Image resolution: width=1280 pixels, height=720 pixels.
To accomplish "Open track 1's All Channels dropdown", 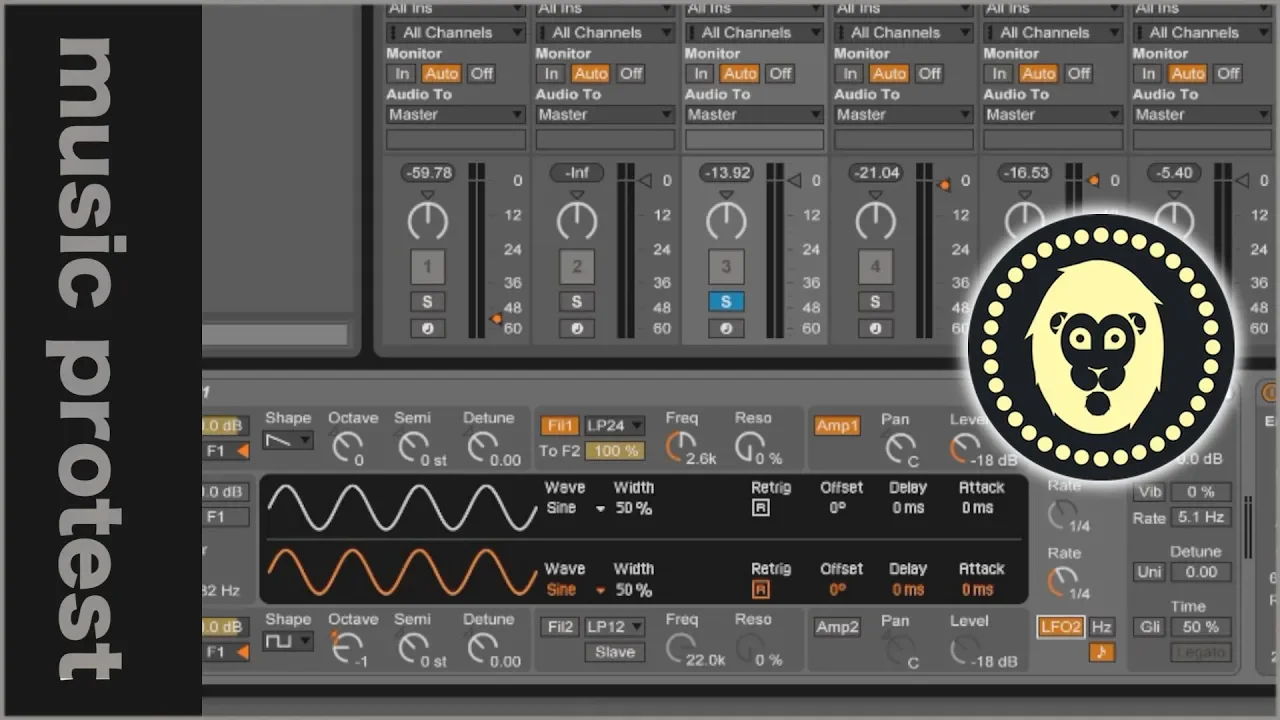I will coord(455,33).
